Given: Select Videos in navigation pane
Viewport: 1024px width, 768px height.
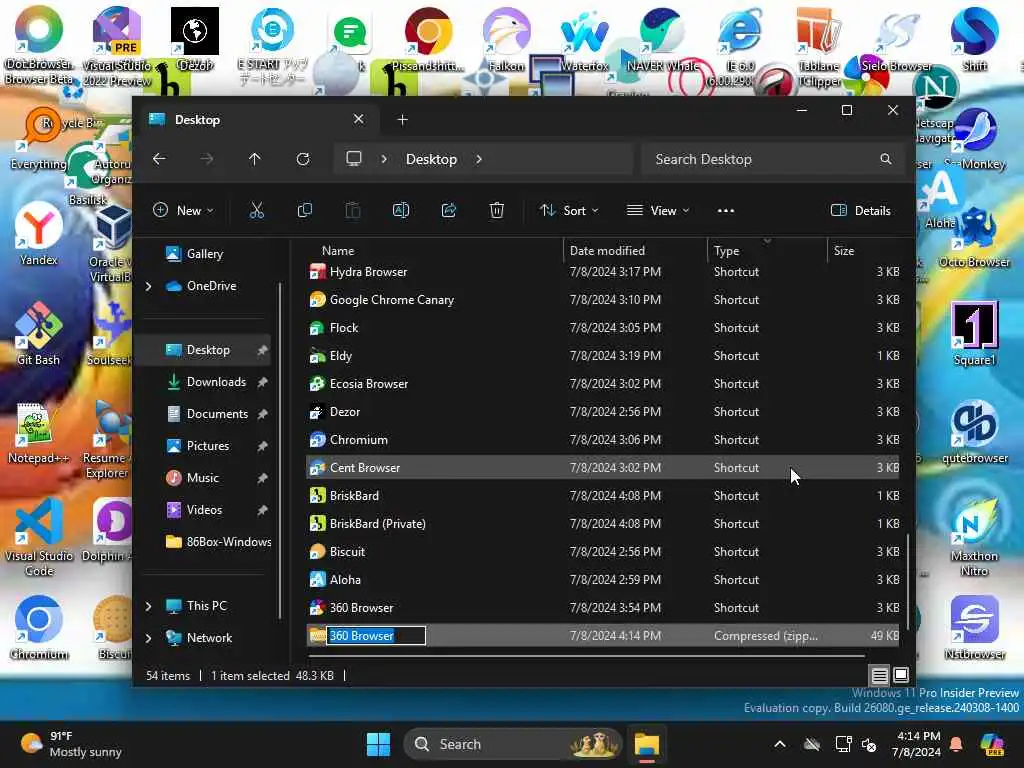Looking at the screenshot, I should (x=204, y=510).
